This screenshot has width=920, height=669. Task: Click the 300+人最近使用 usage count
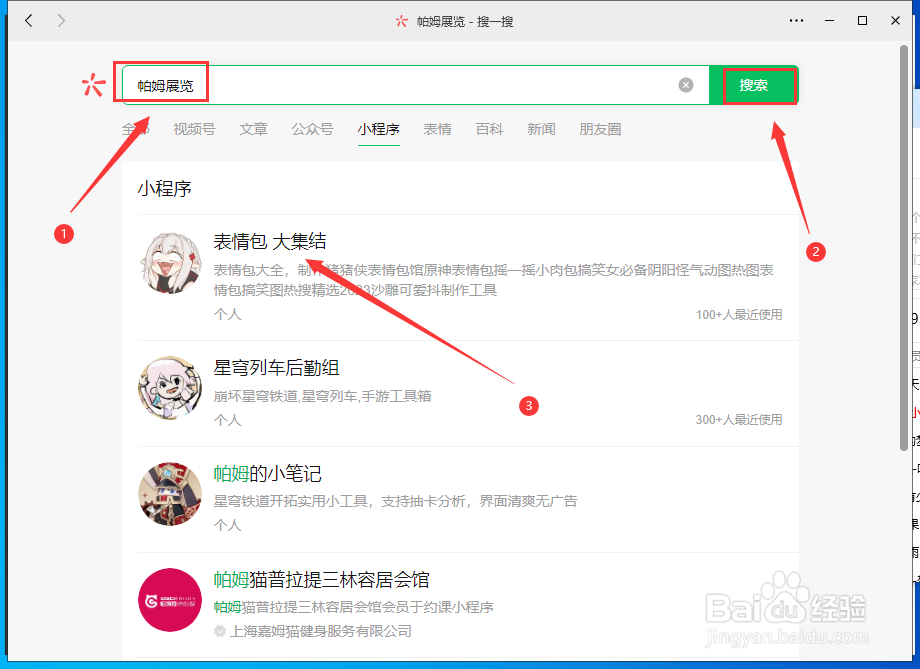(x=739, y=420)
